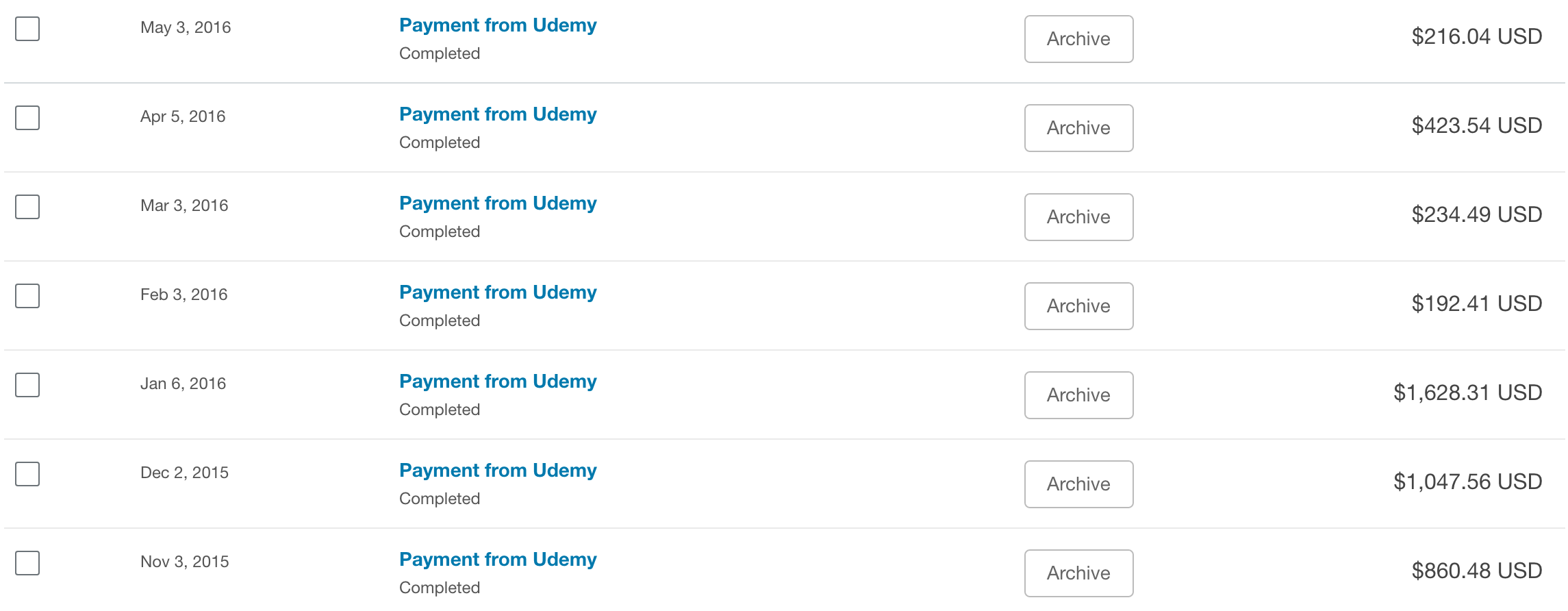The image size is (1568, 611).
Task: Open the May 3, 2016 Payment from Udemy
Action: tap(498, 25)
